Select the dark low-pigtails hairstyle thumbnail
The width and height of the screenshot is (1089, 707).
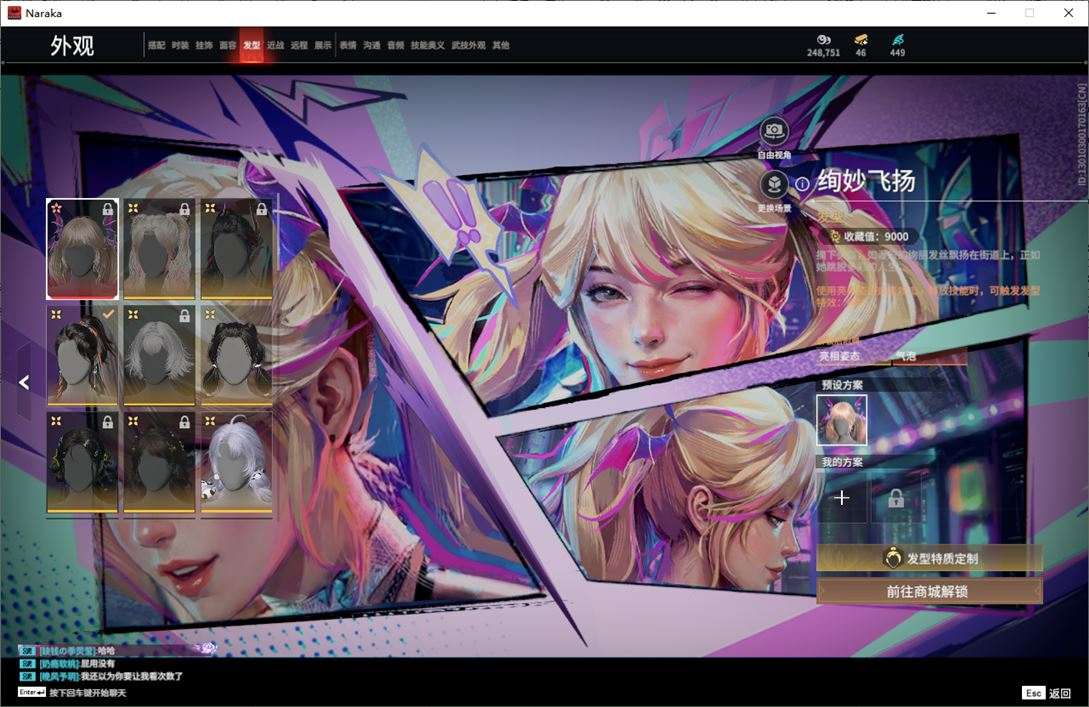[x=236, y=356]
